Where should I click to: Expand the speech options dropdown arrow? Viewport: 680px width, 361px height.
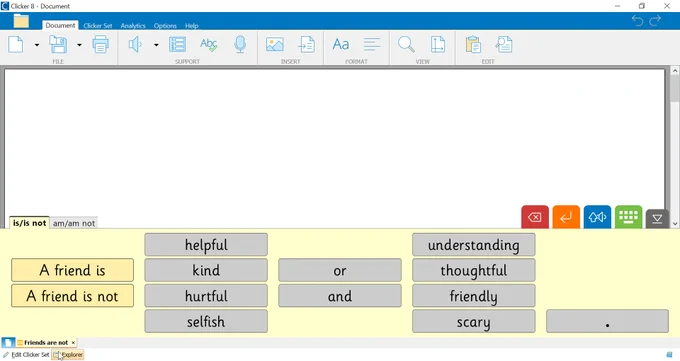156,45
